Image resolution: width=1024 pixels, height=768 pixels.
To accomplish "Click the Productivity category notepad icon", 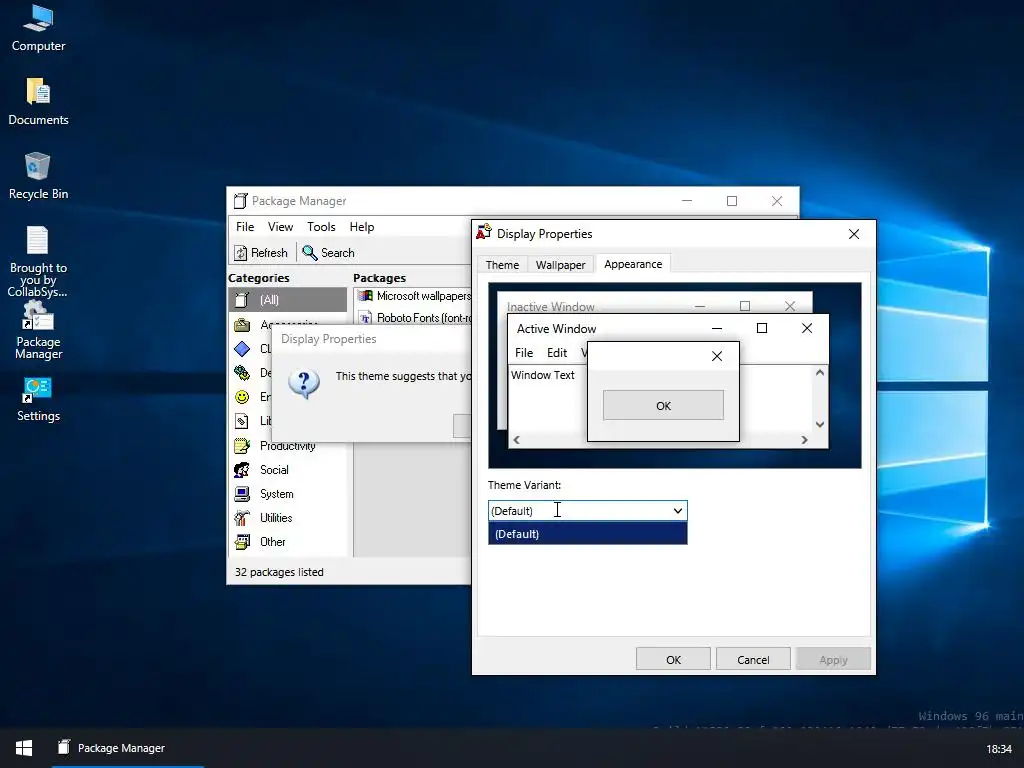I will pos(242,446).
